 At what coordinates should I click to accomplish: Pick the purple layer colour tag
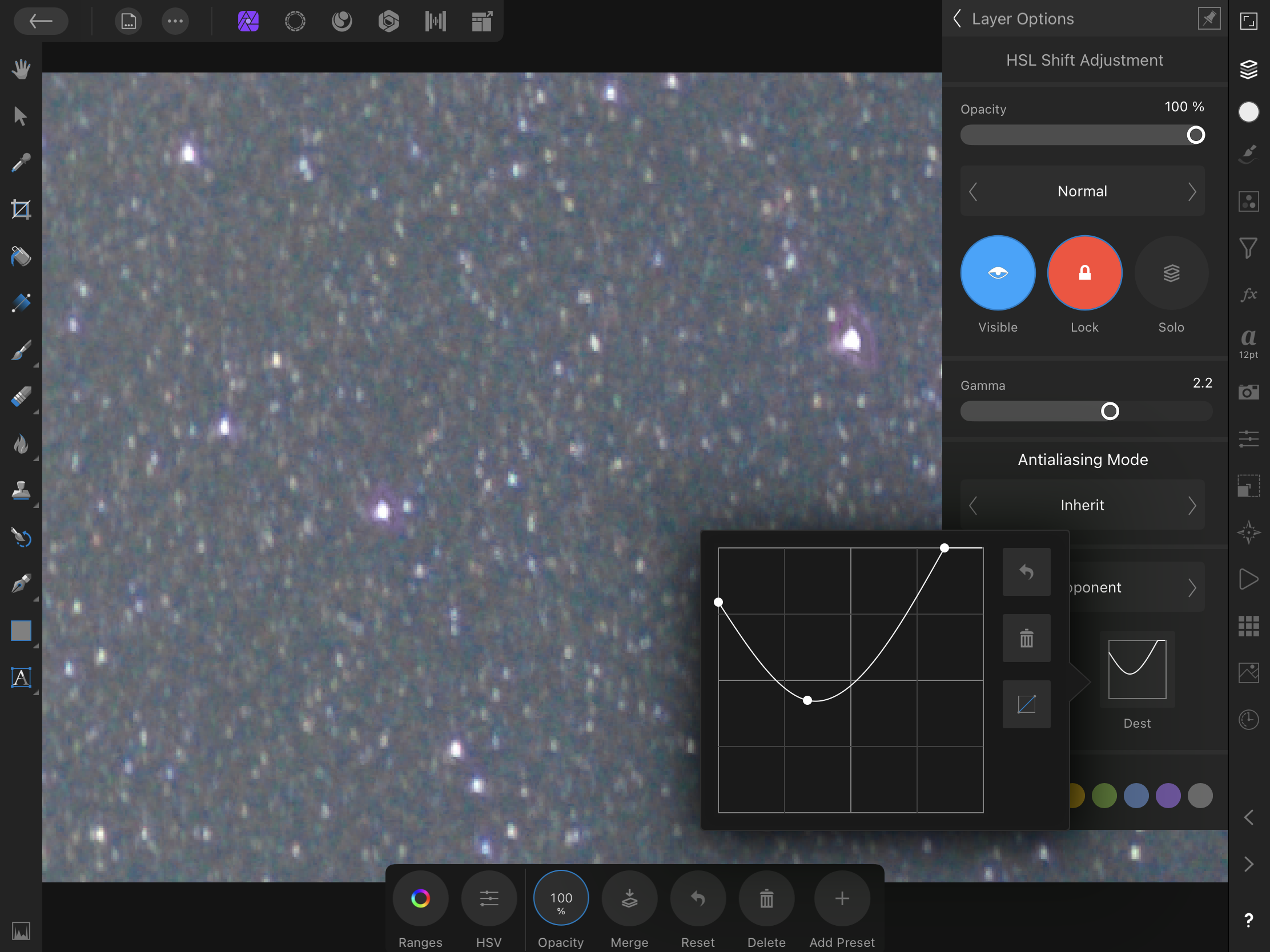tap(1168, 796)
